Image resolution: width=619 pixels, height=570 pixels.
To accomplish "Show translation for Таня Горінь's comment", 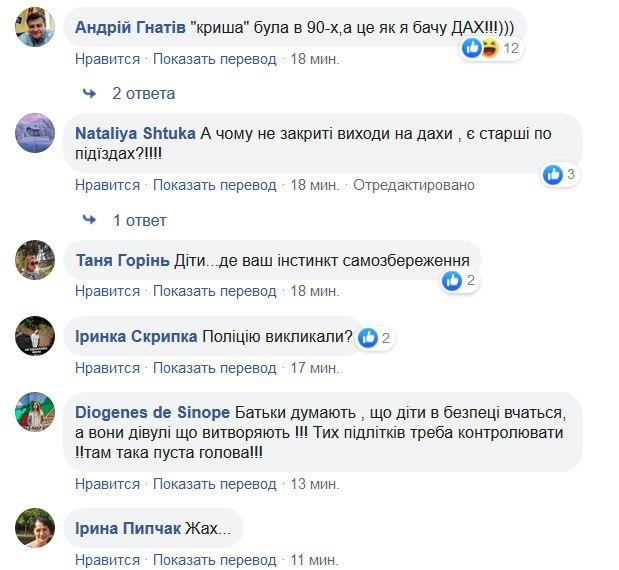I will pyautogui.click(x=215, y=291).
